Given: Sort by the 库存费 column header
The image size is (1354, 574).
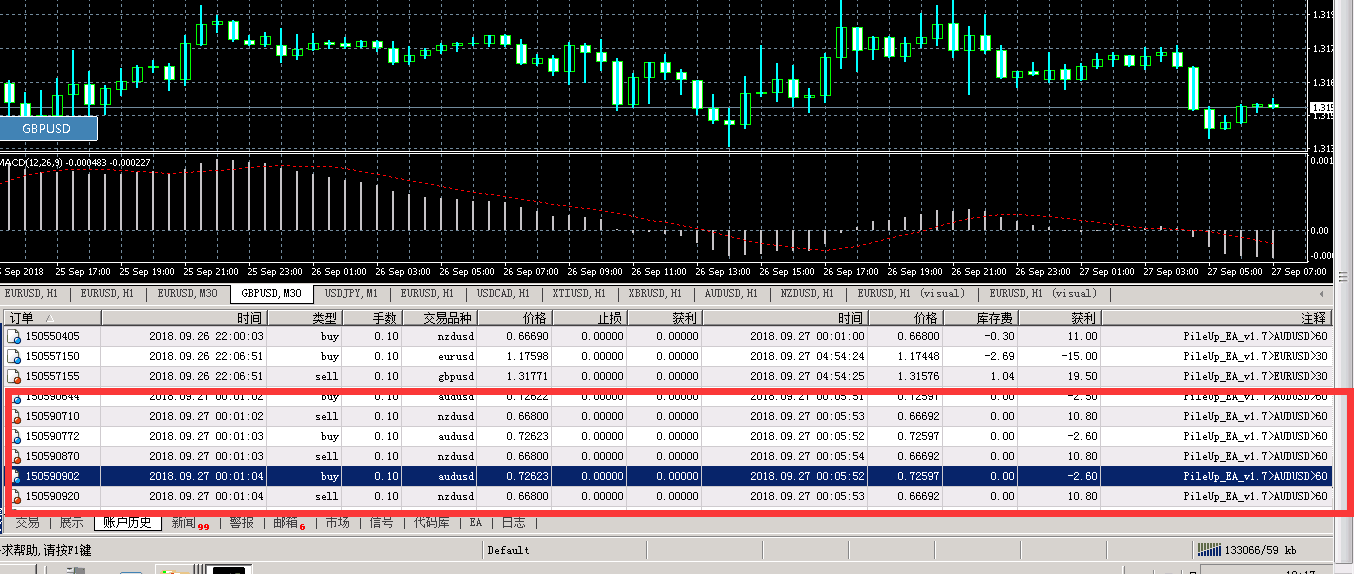Looking at the screenshot, I should coord(994,318).
